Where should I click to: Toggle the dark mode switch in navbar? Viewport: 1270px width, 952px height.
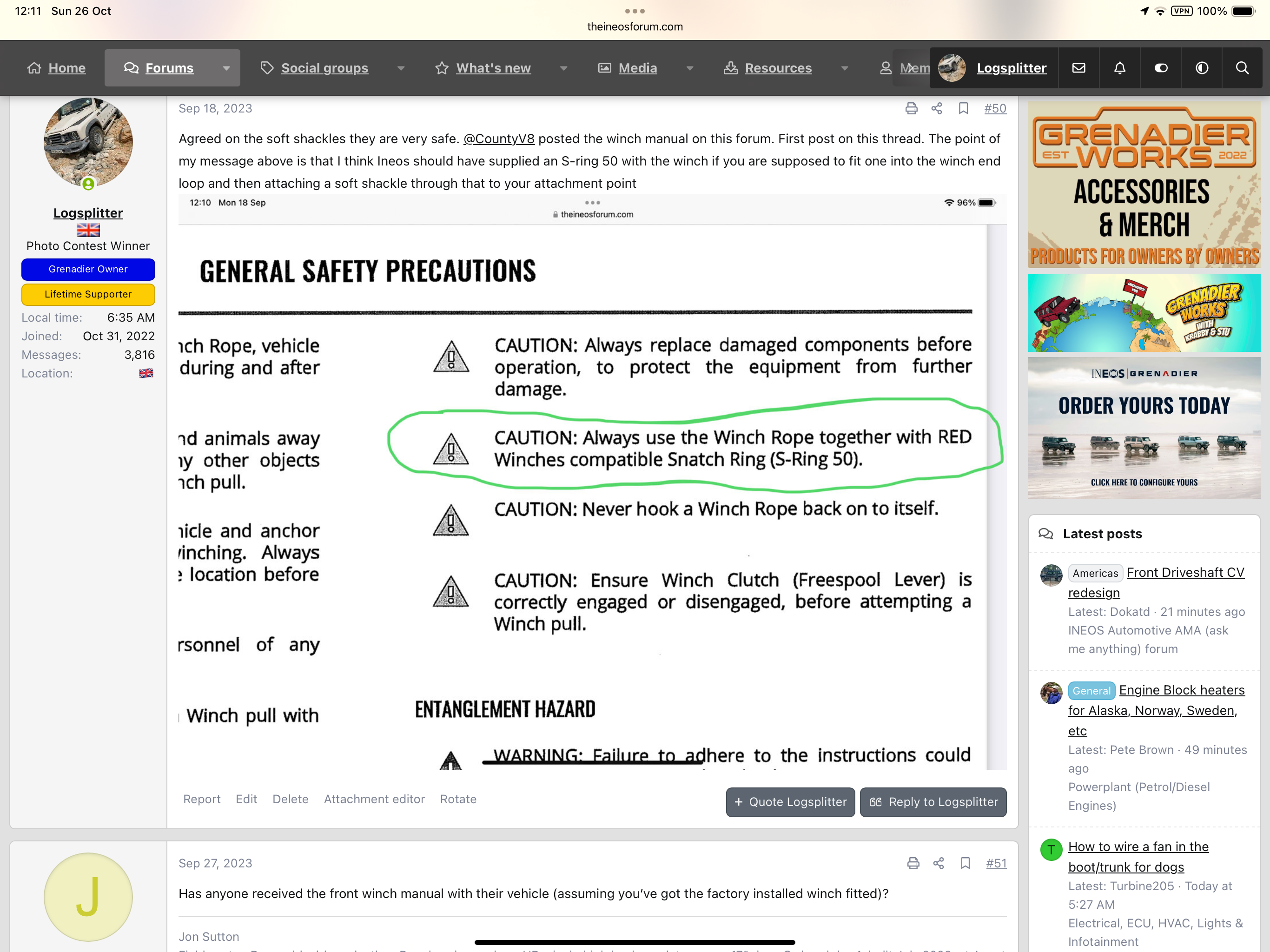[x=1160, y=68]
